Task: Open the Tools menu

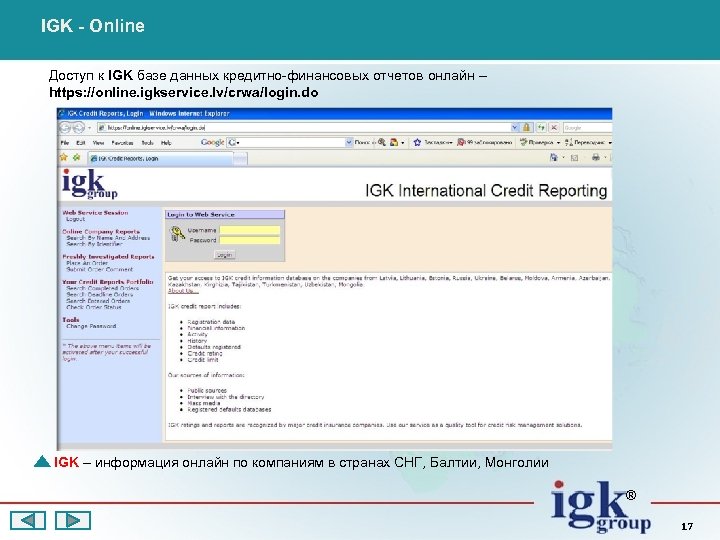Action: 147,143
